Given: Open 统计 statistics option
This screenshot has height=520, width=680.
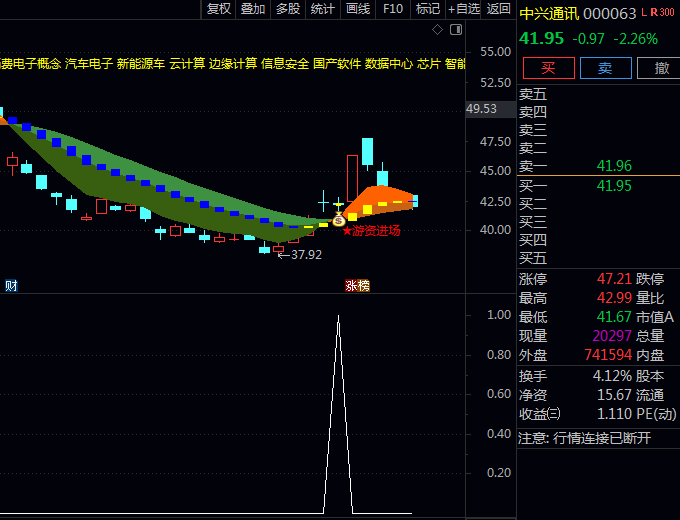Looking at the screenshot, I should coord(323,9).
